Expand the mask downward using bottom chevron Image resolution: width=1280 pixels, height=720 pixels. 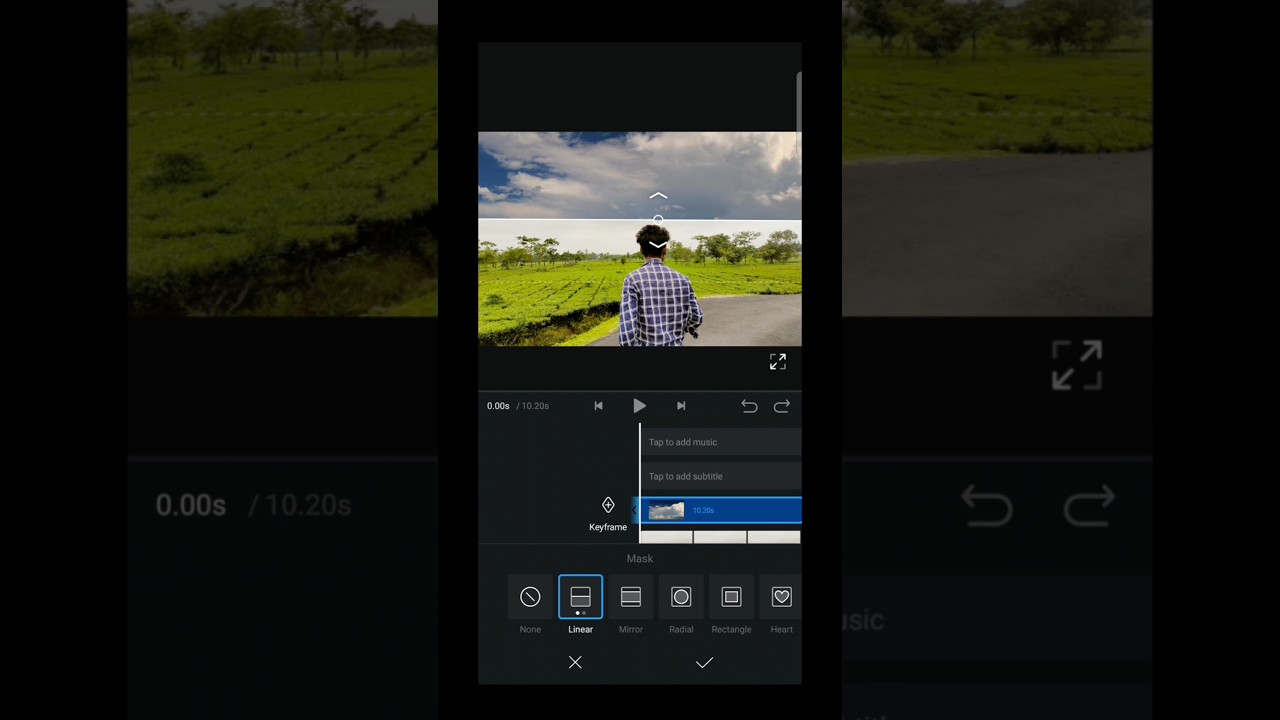658,244
